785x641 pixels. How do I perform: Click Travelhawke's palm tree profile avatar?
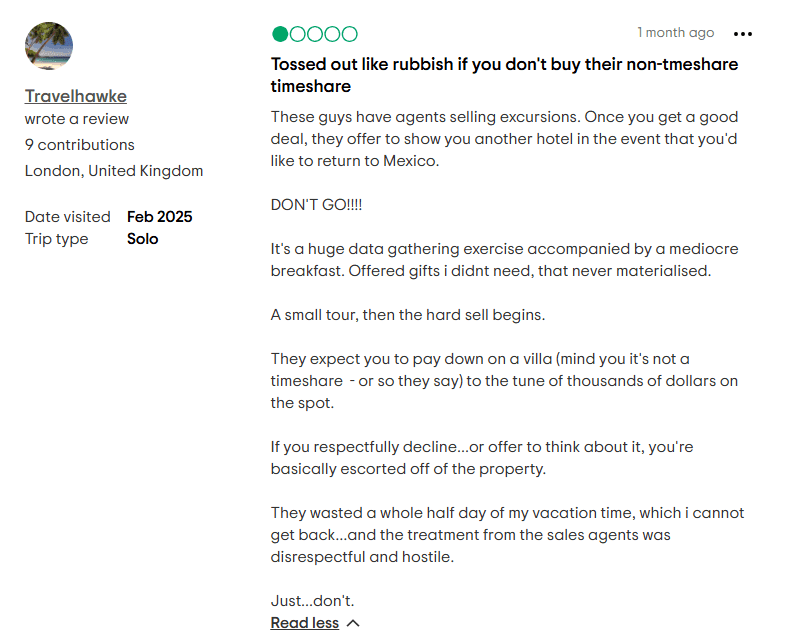tap(49, 47)
